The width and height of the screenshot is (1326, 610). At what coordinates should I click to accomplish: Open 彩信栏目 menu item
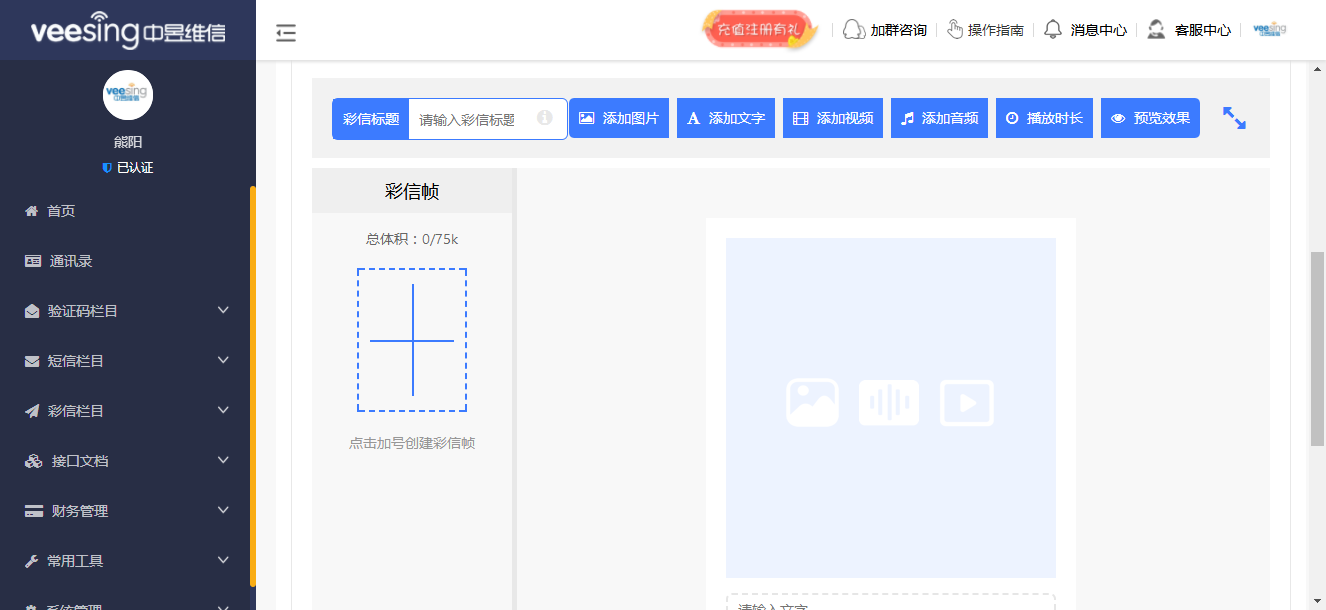click(x=128, y=411)
